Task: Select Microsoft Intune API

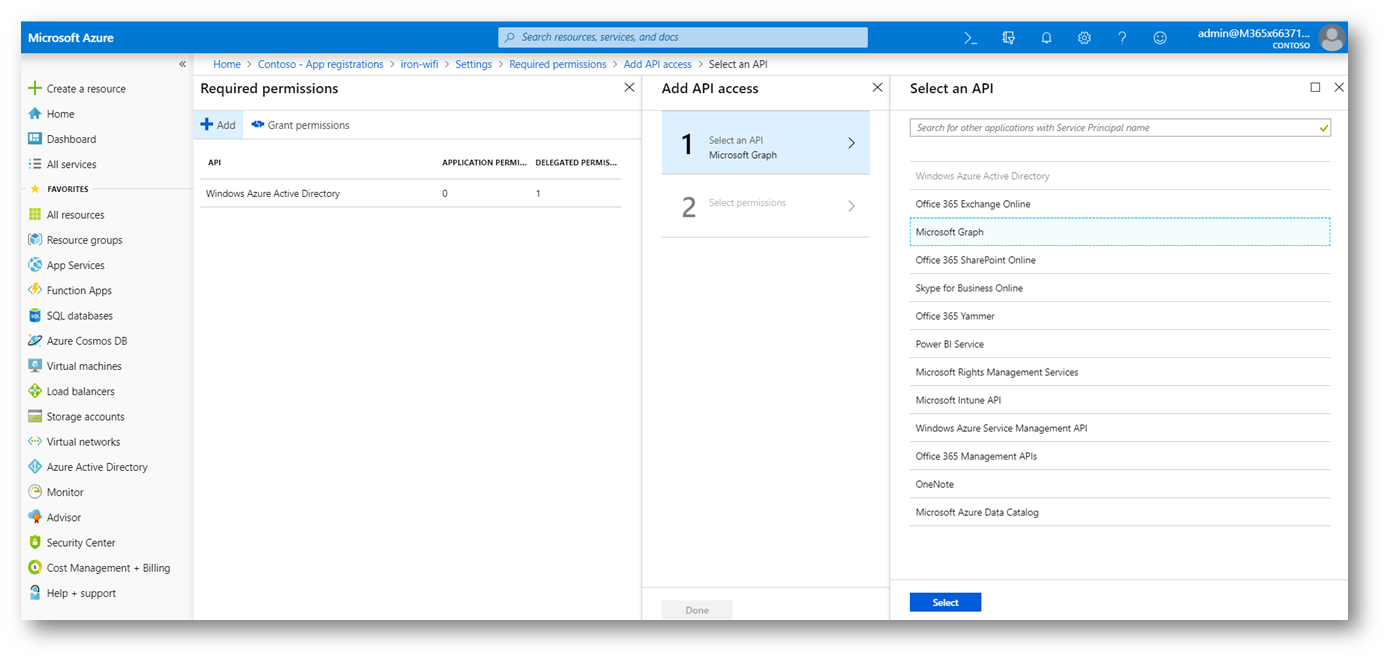Action: click(1120, 400)
